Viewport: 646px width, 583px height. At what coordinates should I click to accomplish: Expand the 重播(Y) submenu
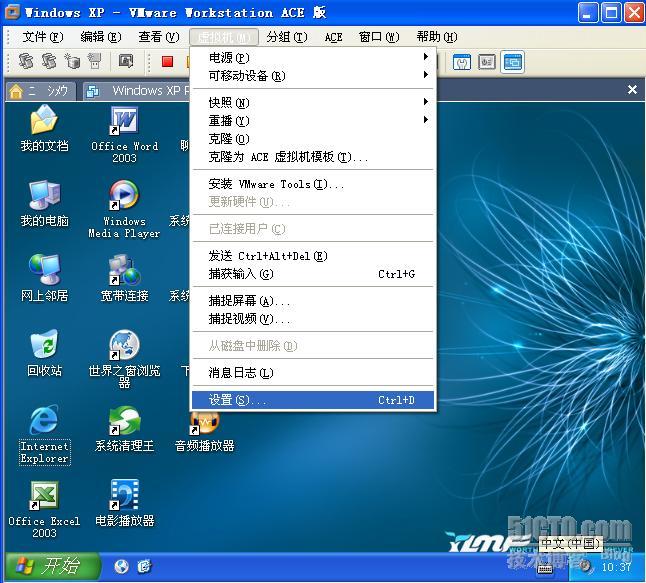point(313,121)
